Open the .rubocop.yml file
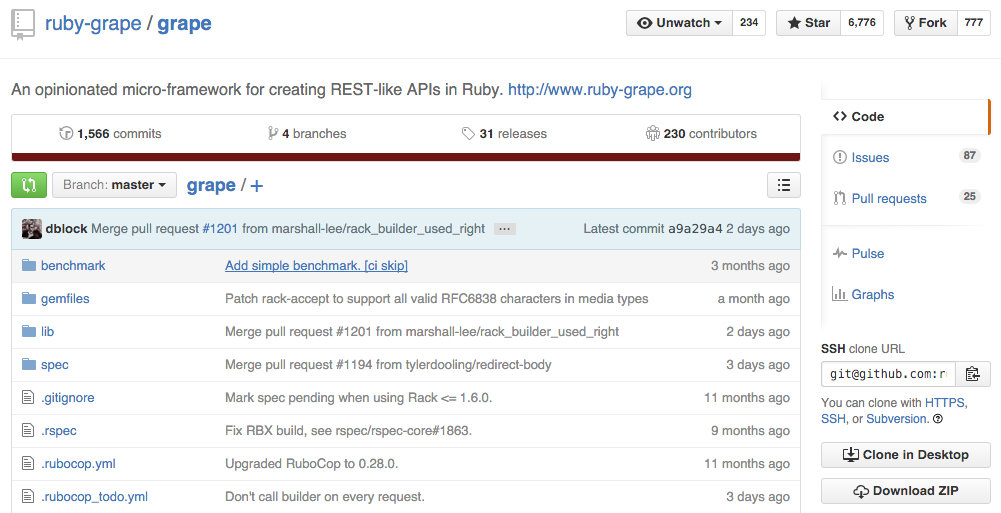This screenshot has width=1001, height=513. [x=79, y=464]
